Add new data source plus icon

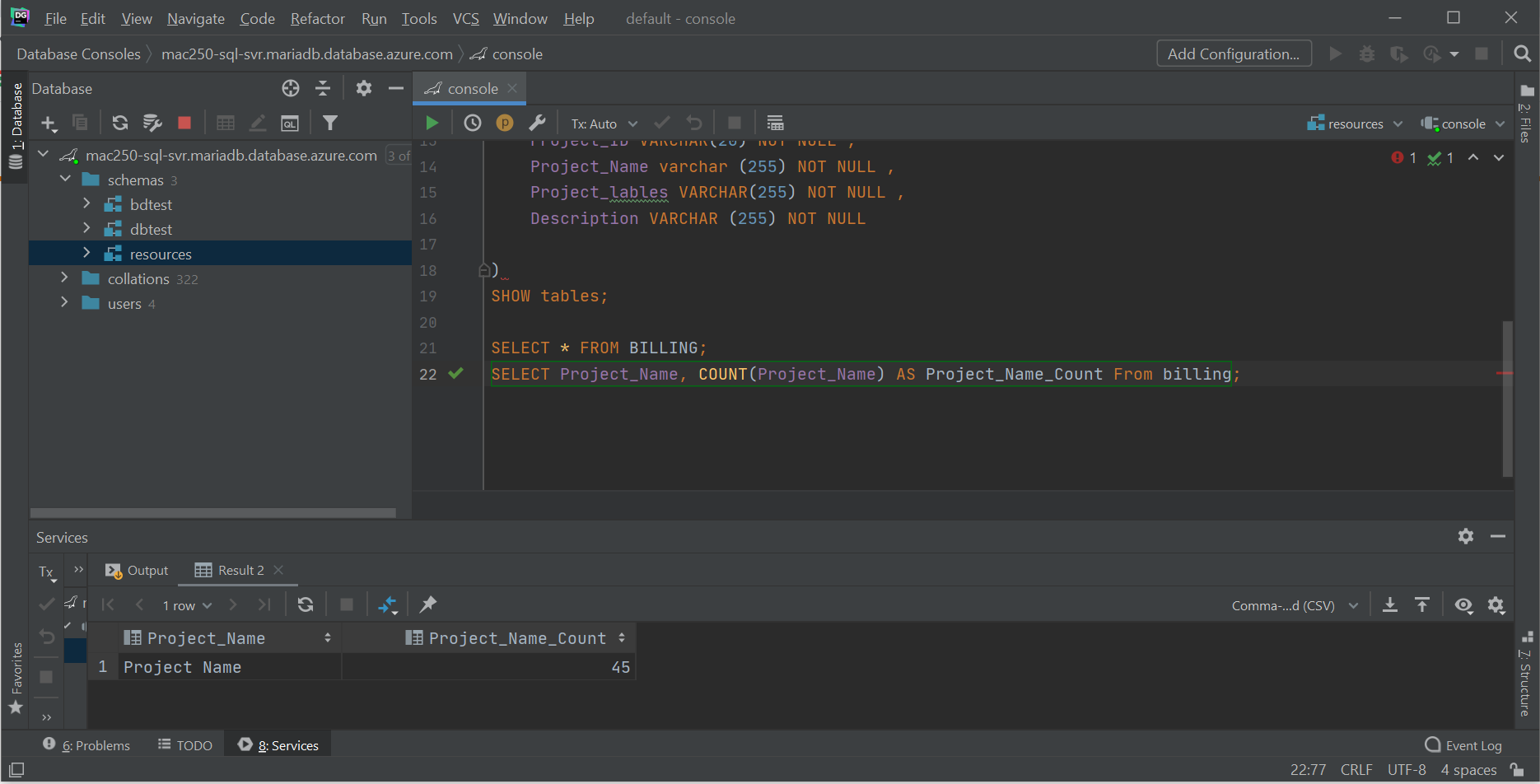click(x=49, y=124)
